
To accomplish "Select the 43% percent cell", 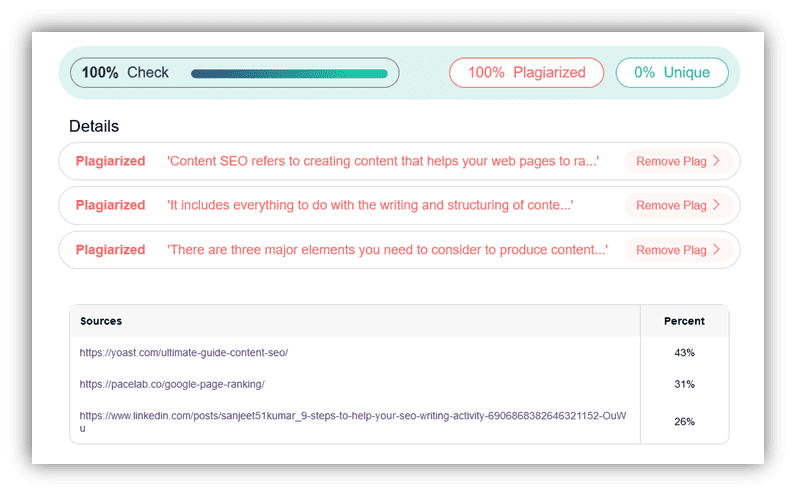I will (684, 353).
